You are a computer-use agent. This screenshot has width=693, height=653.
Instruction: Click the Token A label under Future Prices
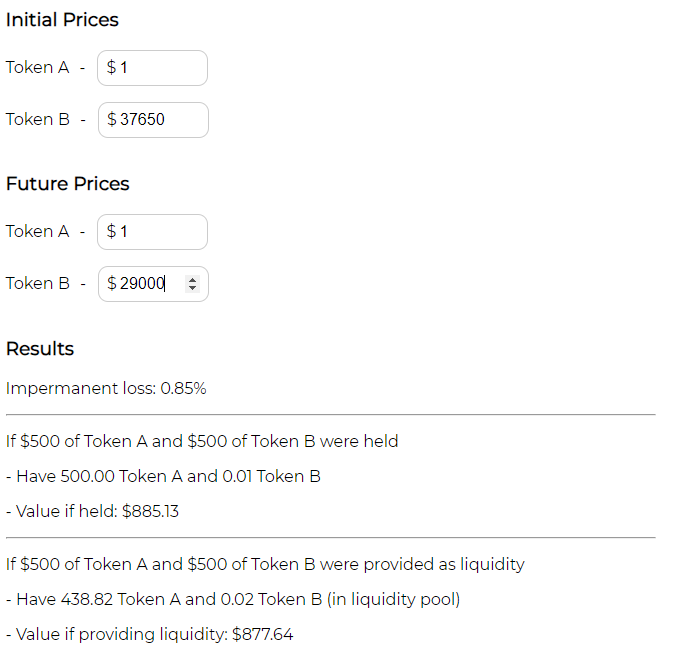(x=38, y=232)
